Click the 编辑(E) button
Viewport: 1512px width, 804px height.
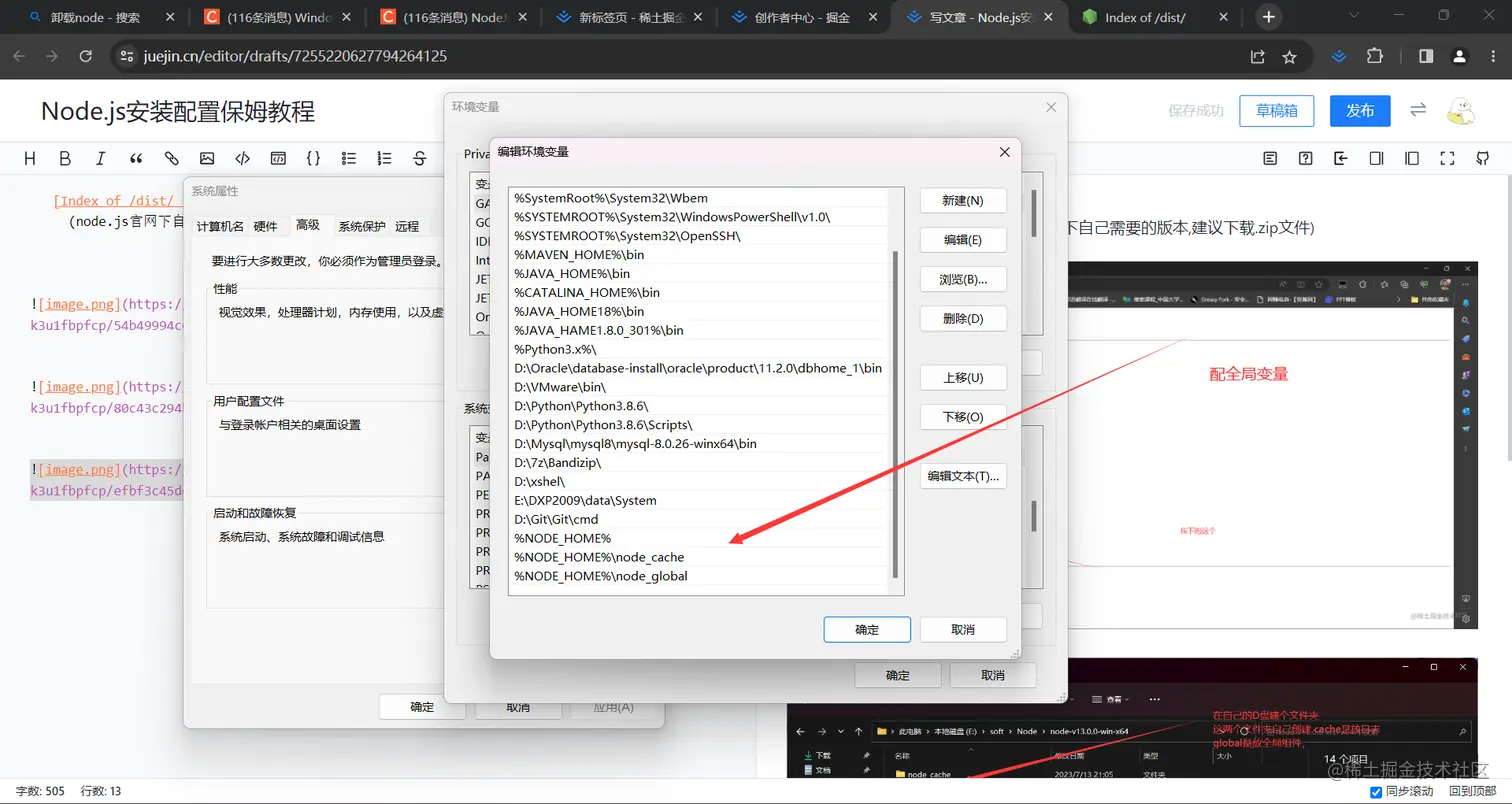click(x=963, y=240)
